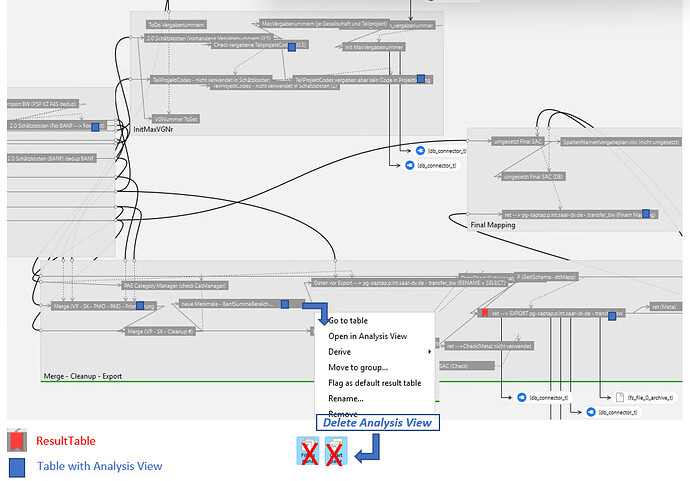Screen dimensions: 690x481
Task: Click the first crossed-out analysis view icon
Action: 310,452
